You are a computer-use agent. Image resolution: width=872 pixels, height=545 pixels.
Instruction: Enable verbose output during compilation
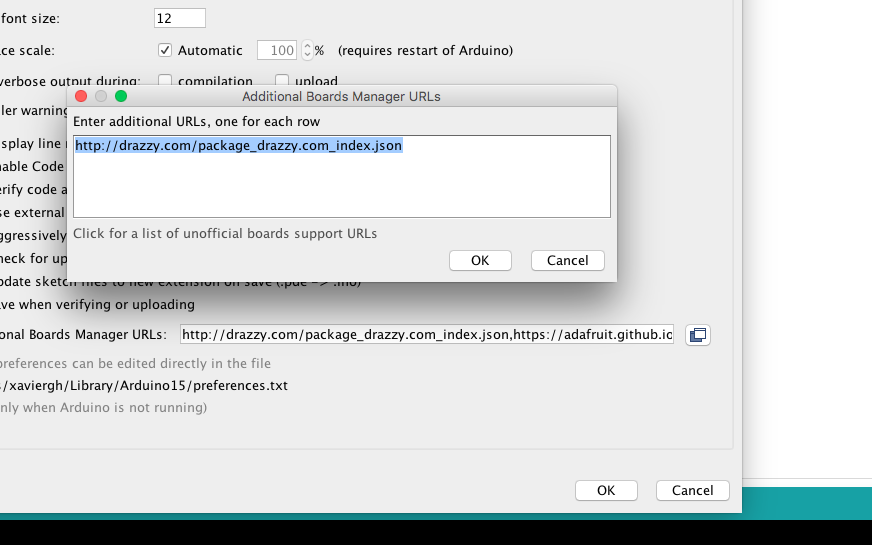(165, 81)
